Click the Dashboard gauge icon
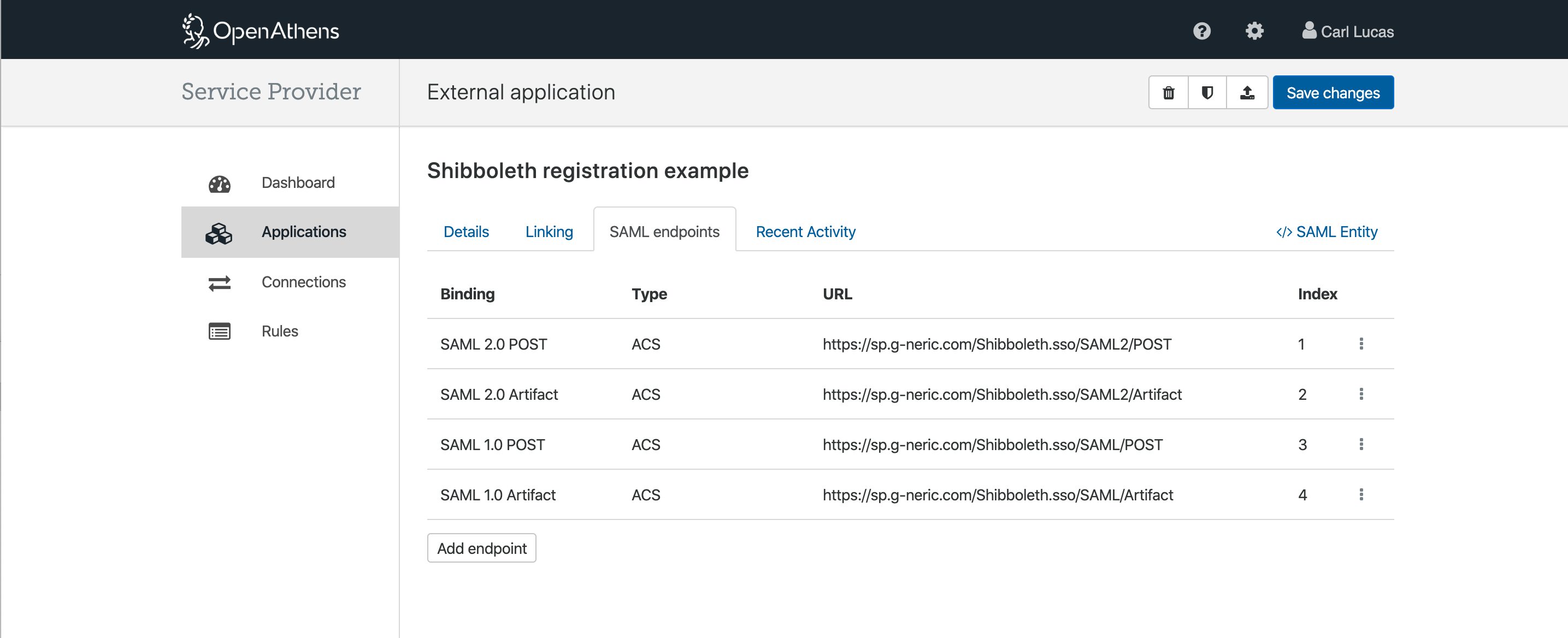This screenshot has width=1568, height=638. (219, 183)
